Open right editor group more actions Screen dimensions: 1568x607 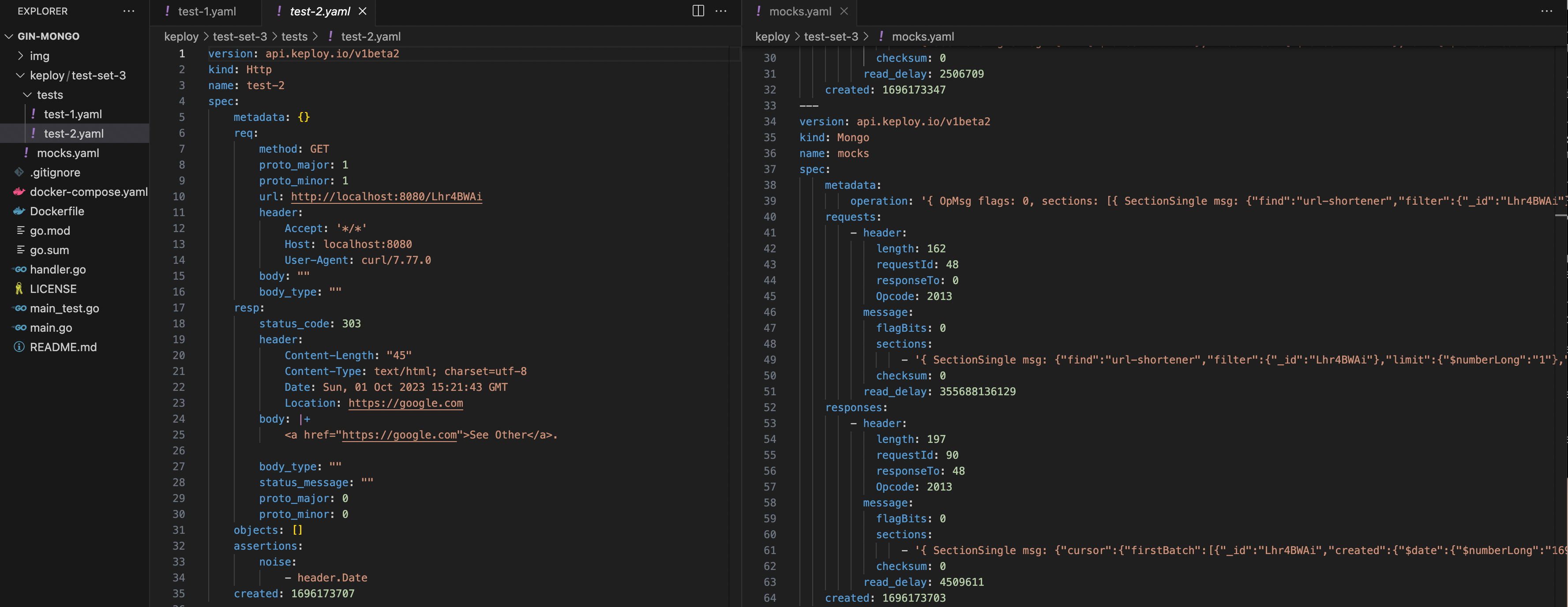tap(1546, 11)
